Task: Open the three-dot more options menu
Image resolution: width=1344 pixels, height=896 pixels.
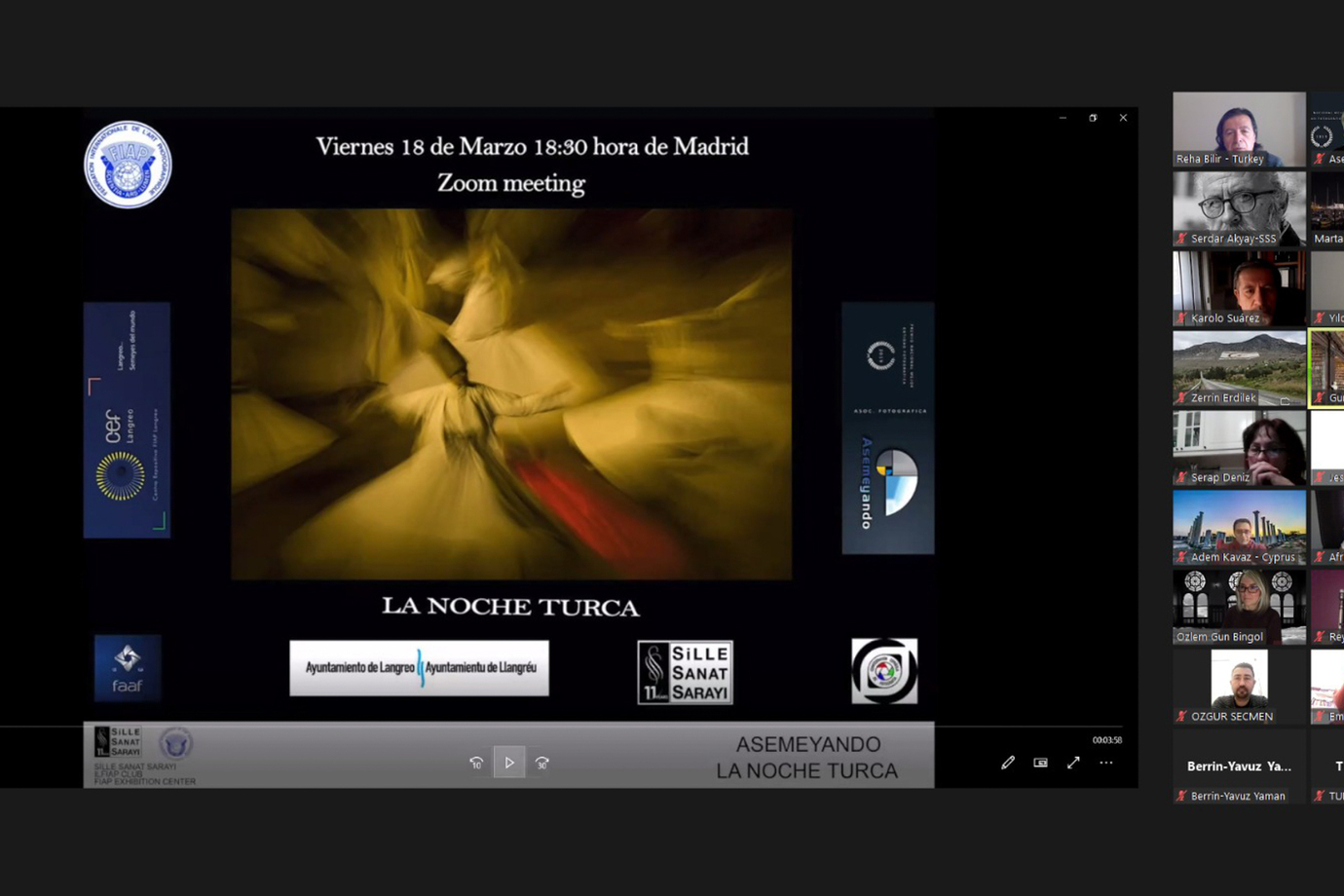Action: [1106, 763]
